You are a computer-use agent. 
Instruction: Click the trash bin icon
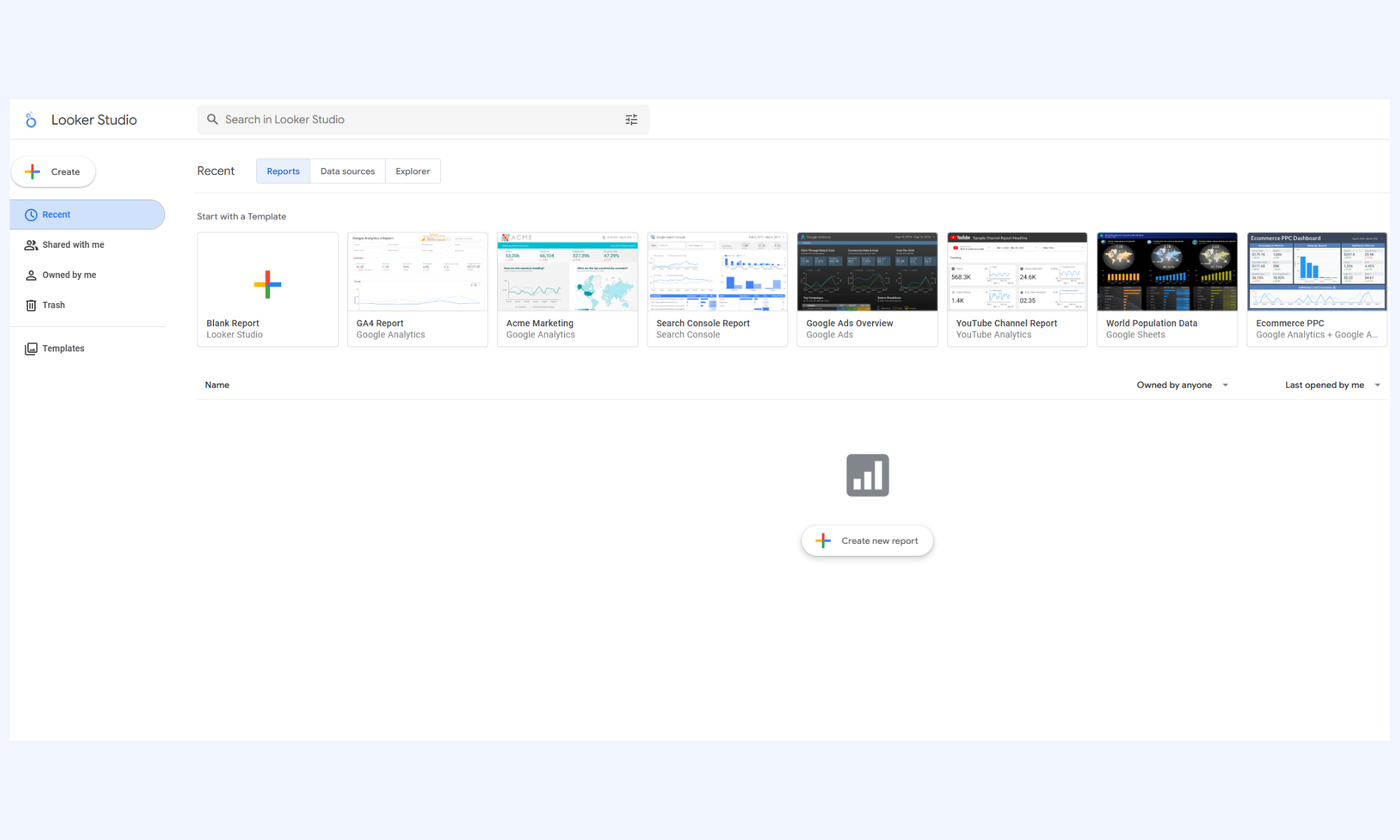coord(31,305)
